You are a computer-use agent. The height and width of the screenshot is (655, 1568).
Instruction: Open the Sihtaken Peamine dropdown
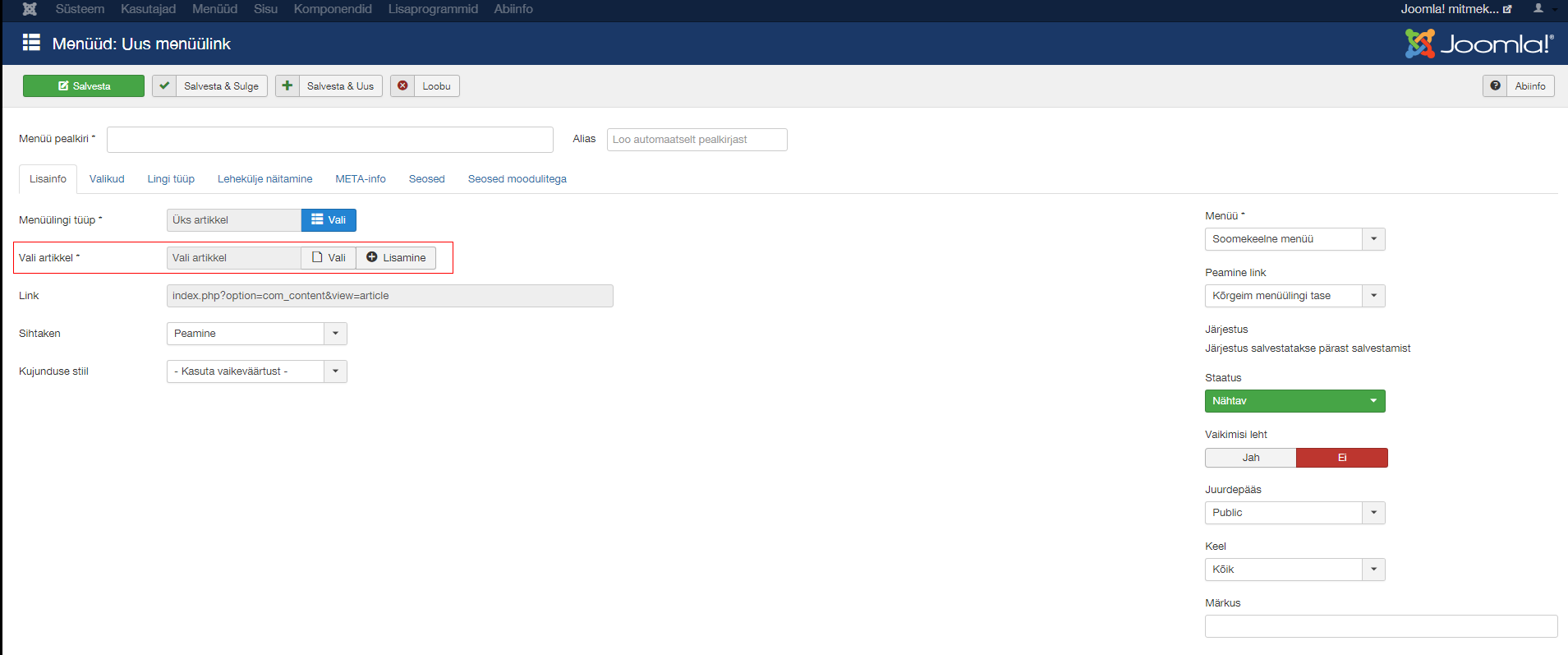point(257,334)
